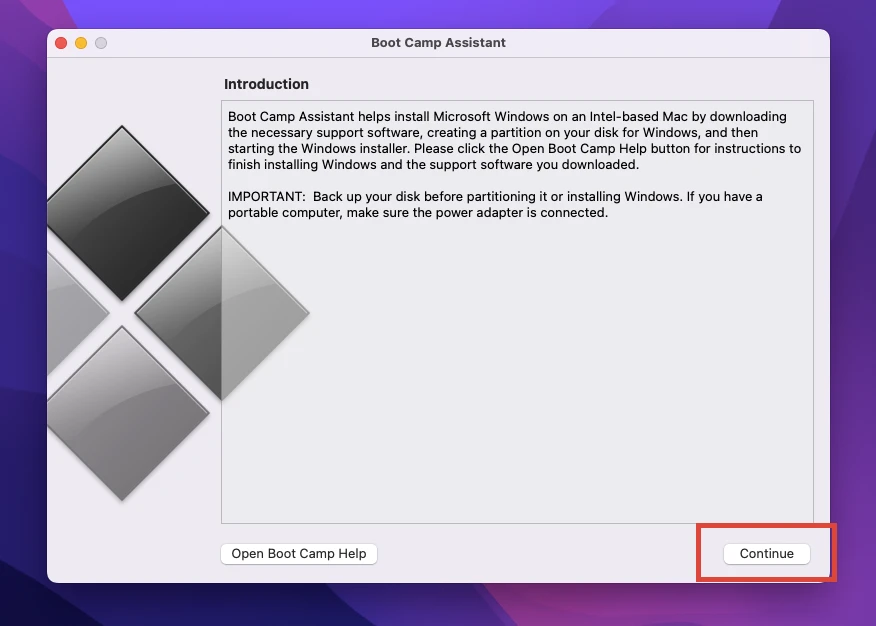
Task: Click the yellow minimize button
Action: tap(80, 43)
